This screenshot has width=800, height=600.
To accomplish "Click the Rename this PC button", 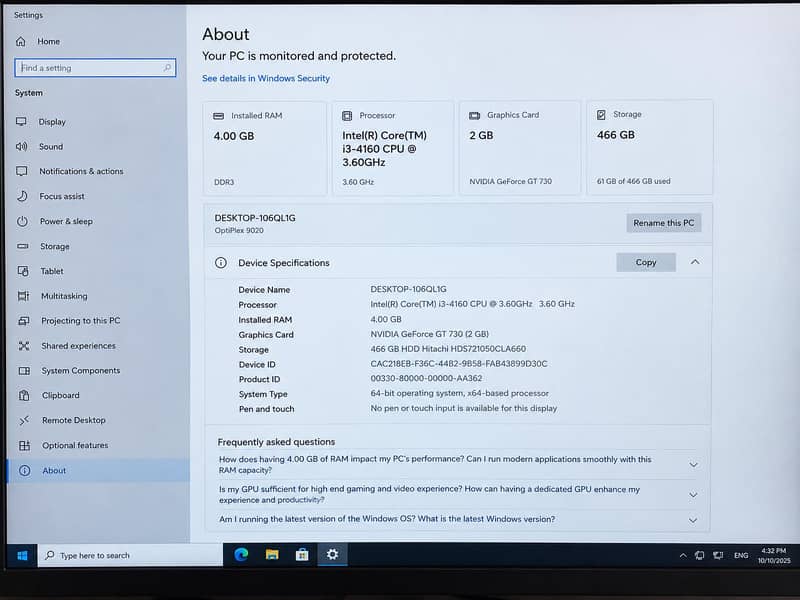I will [664, 223].
